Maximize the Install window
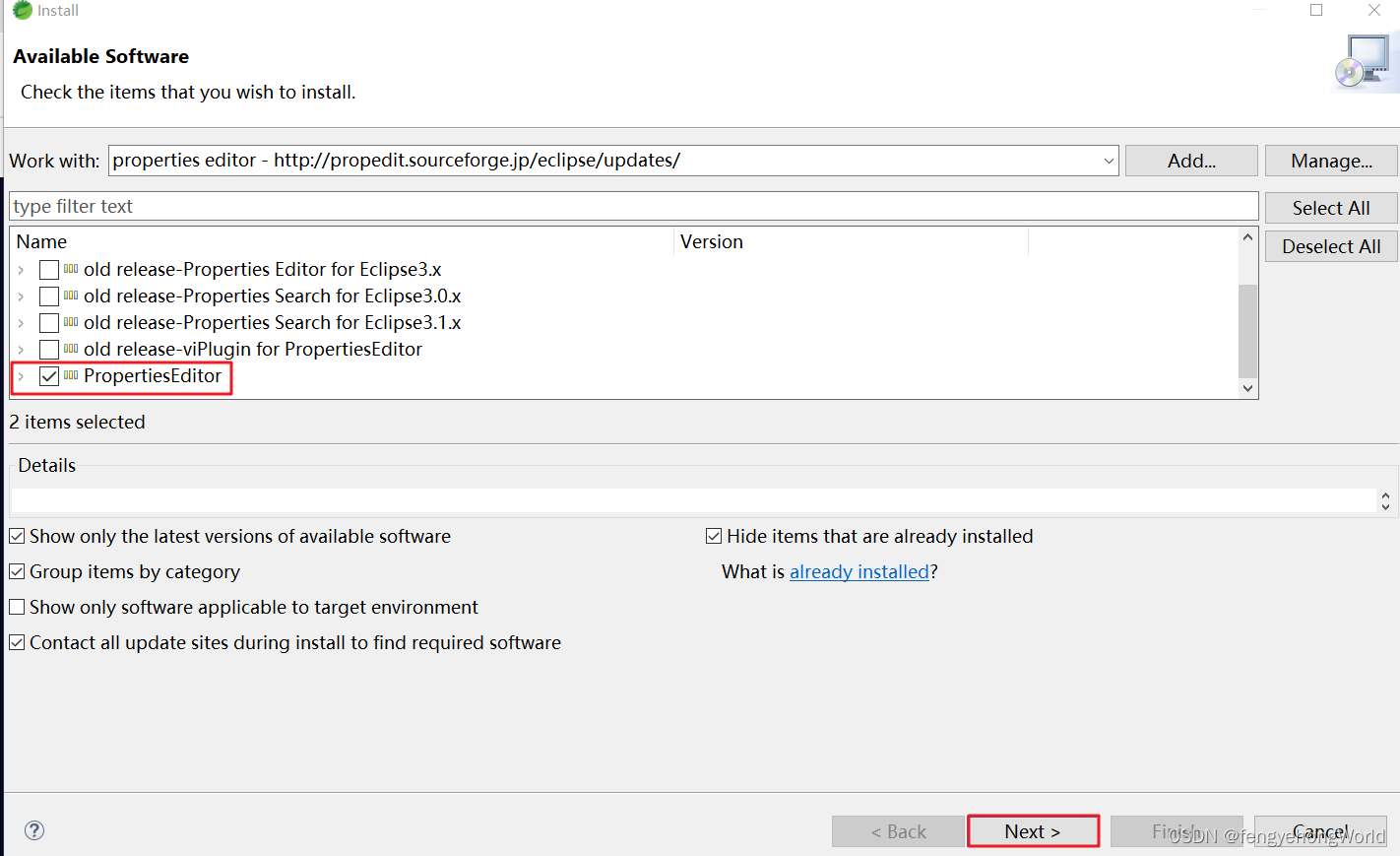This screenshot has height=856, width=1400. pos(1316,10)
